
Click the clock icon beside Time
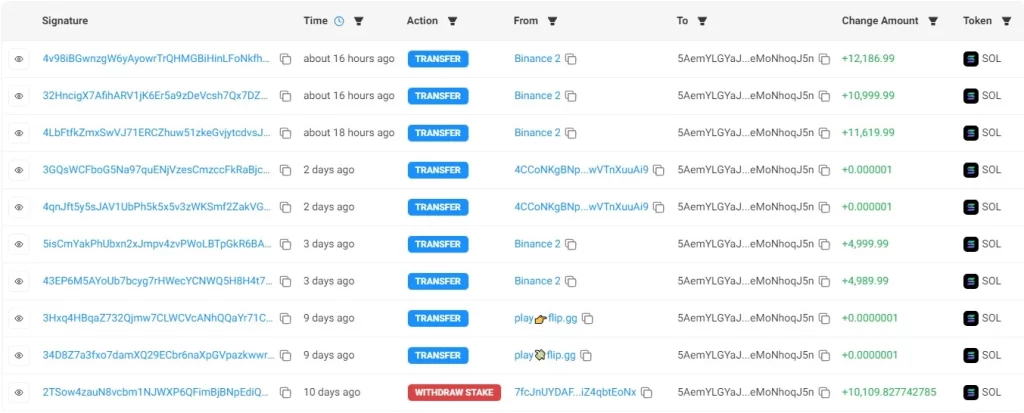[x=339, y=21]
